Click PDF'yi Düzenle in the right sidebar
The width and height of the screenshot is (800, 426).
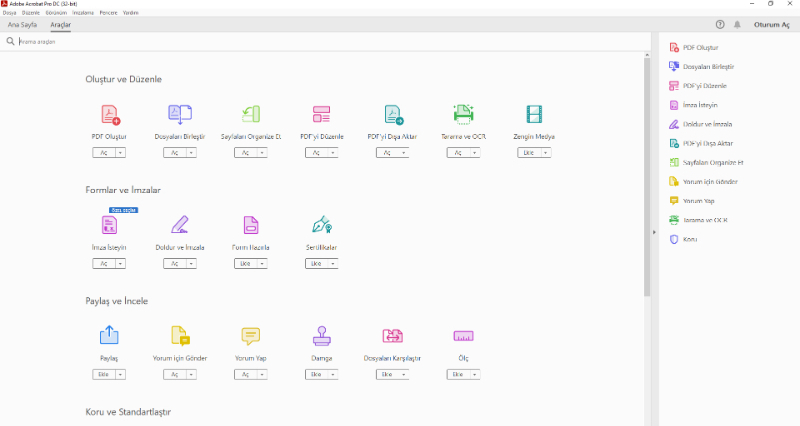coord(698,86)
